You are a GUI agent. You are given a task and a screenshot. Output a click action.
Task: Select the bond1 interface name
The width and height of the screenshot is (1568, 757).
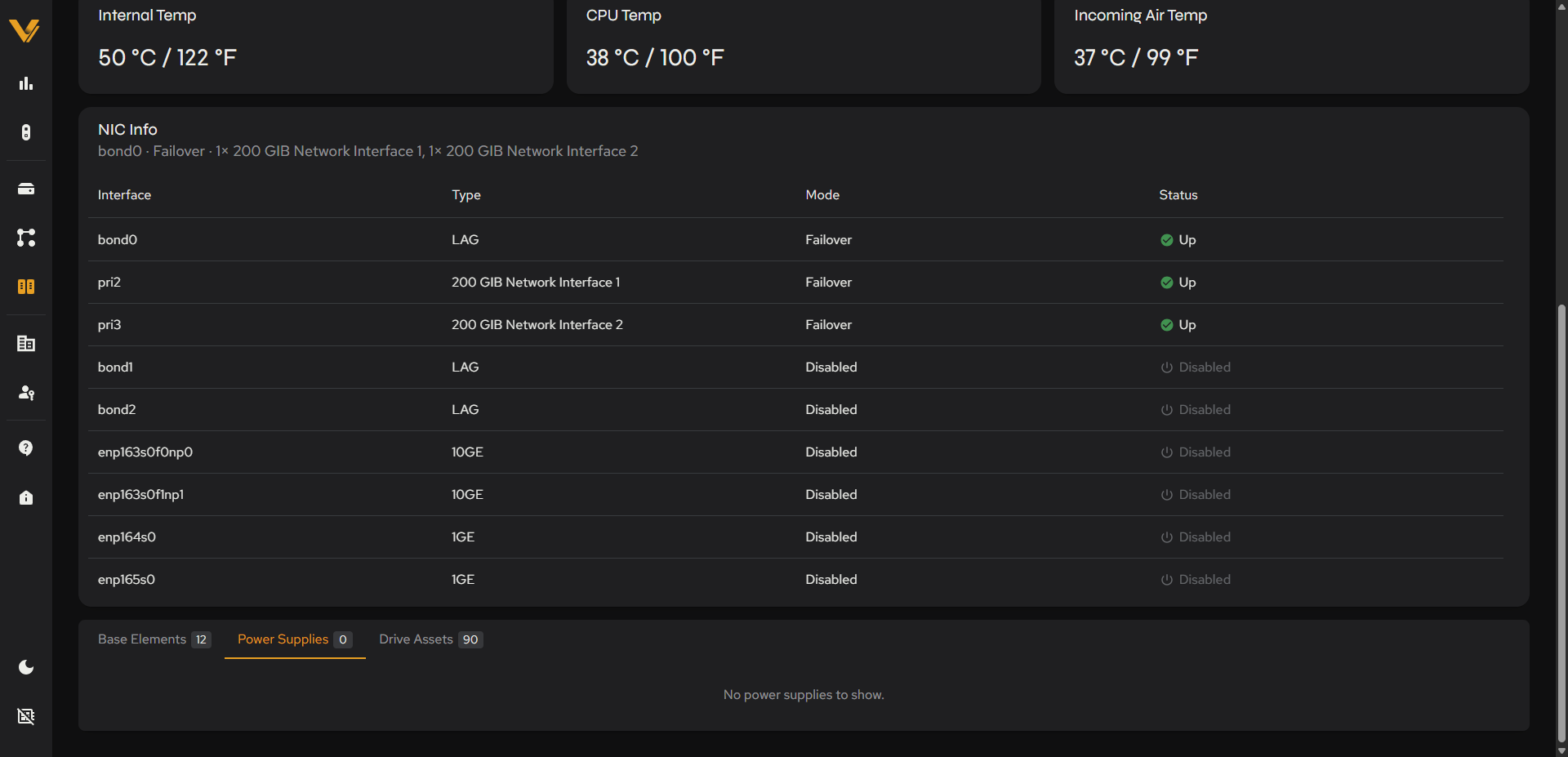coord(115,367)
